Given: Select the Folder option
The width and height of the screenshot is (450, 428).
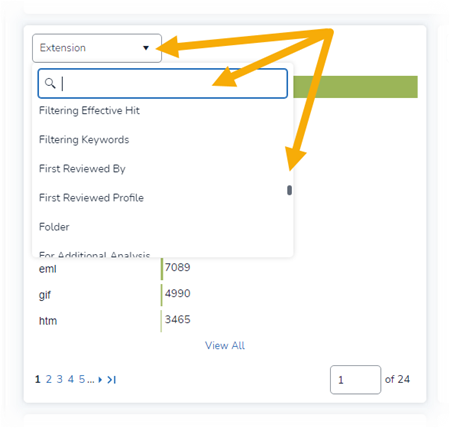Looking at the screenshot, I should tap(54, 227).
